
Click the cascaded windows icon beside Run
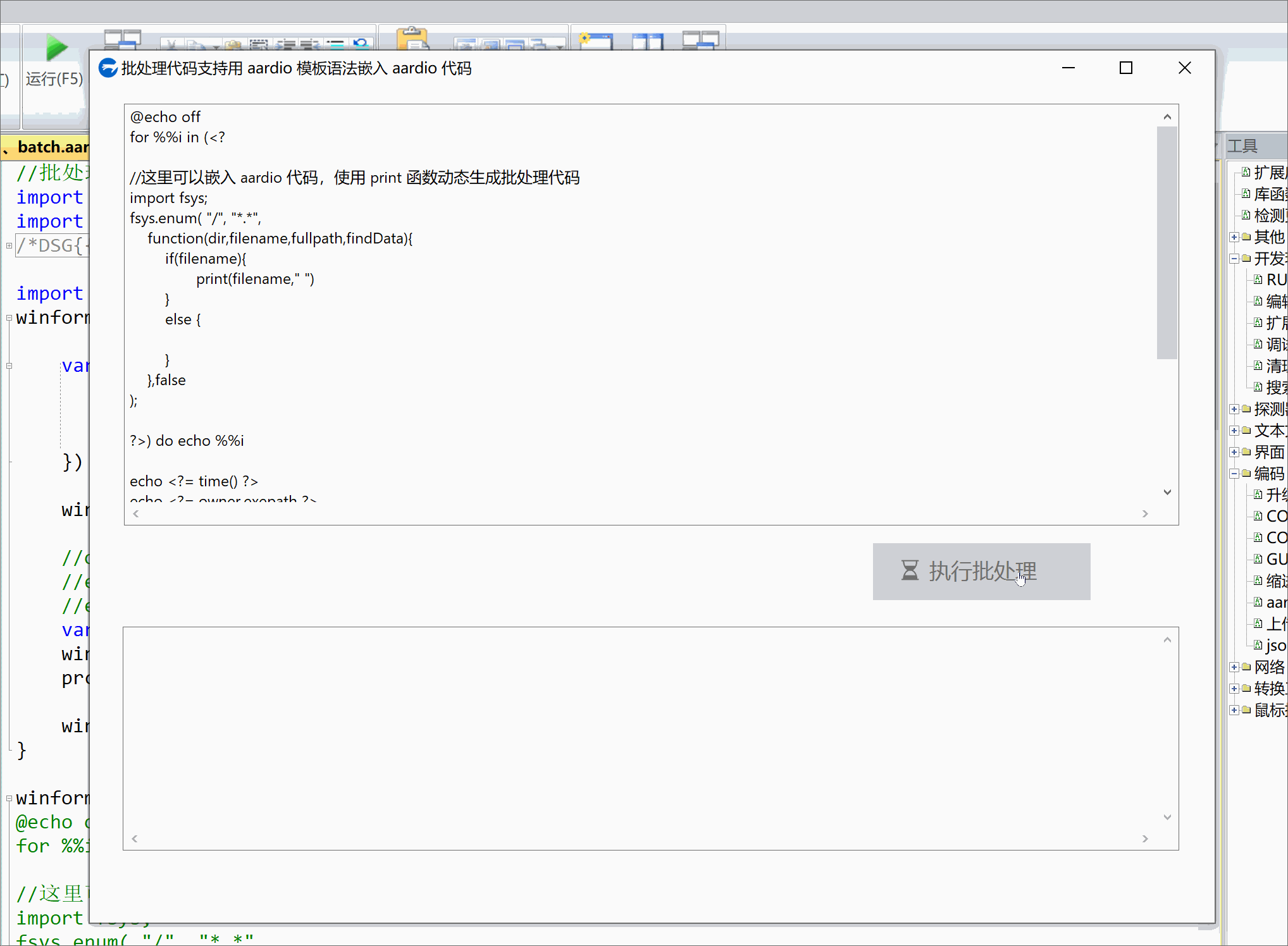point(121,40)
